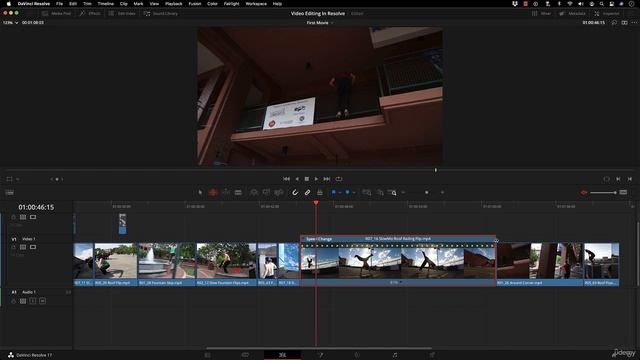The width and height of the screenshot is (640, 360).
Task: Open the Trim menu
Action: pyautogui.click(x=87, y=4)
